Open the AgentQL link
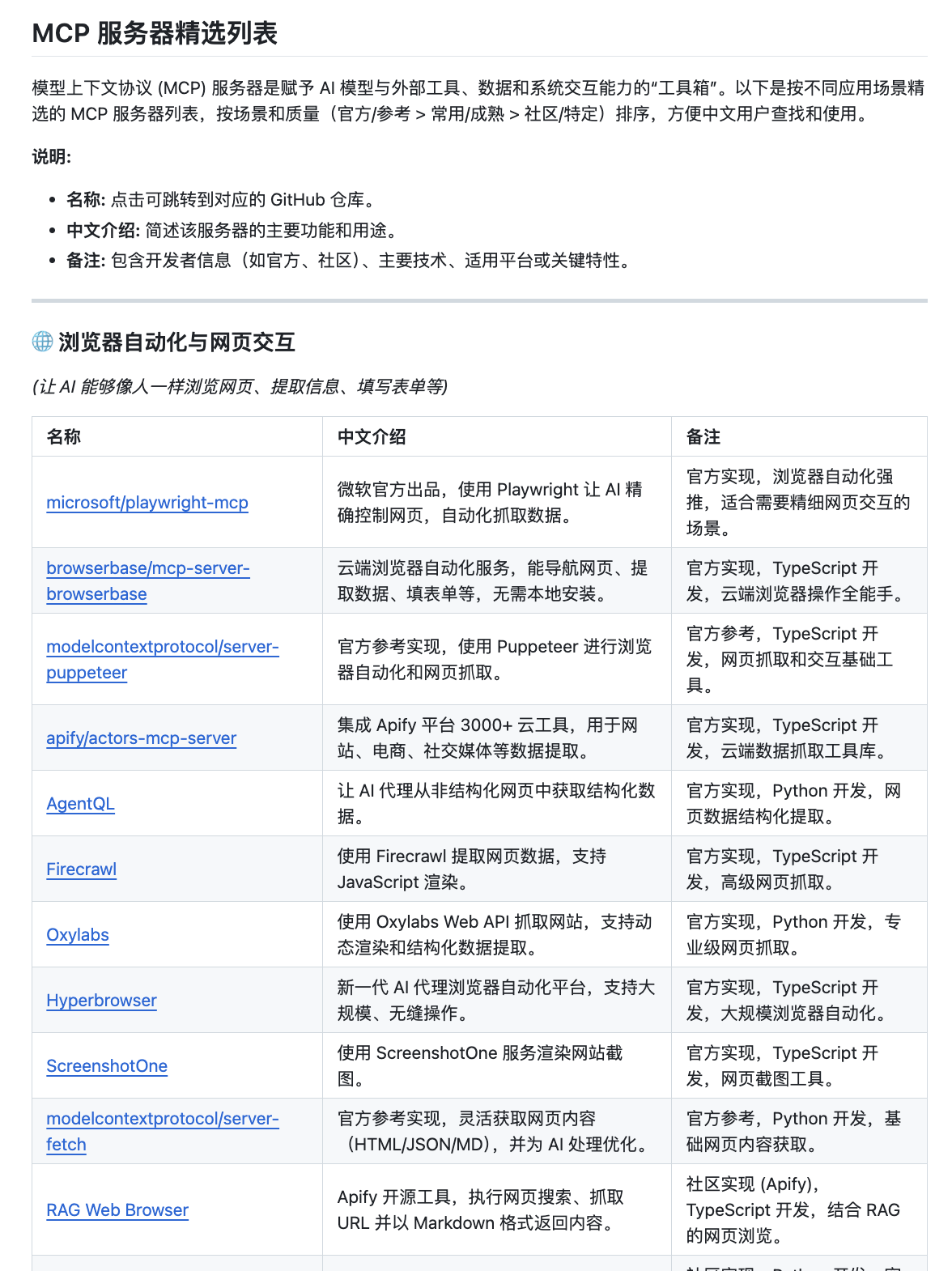952x1271 pixels. (81, 804)
